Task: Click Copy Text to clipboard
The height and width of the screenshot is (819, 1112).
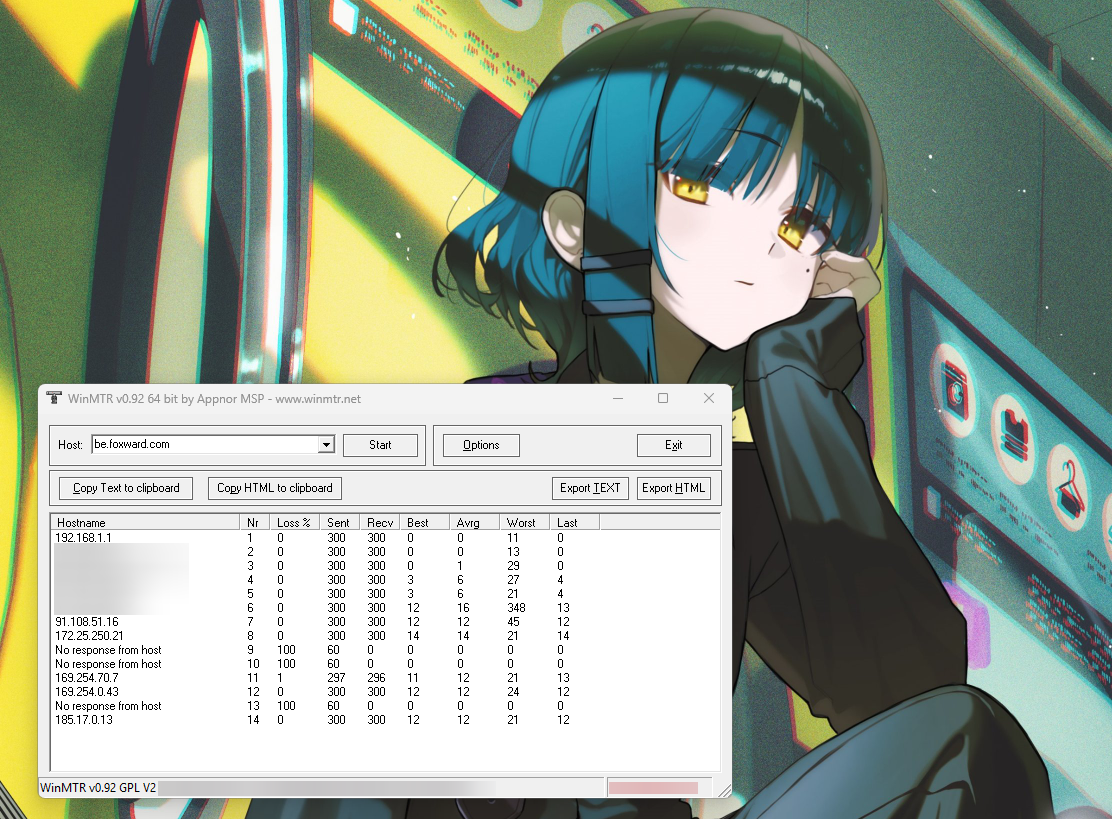Action: 126,489
